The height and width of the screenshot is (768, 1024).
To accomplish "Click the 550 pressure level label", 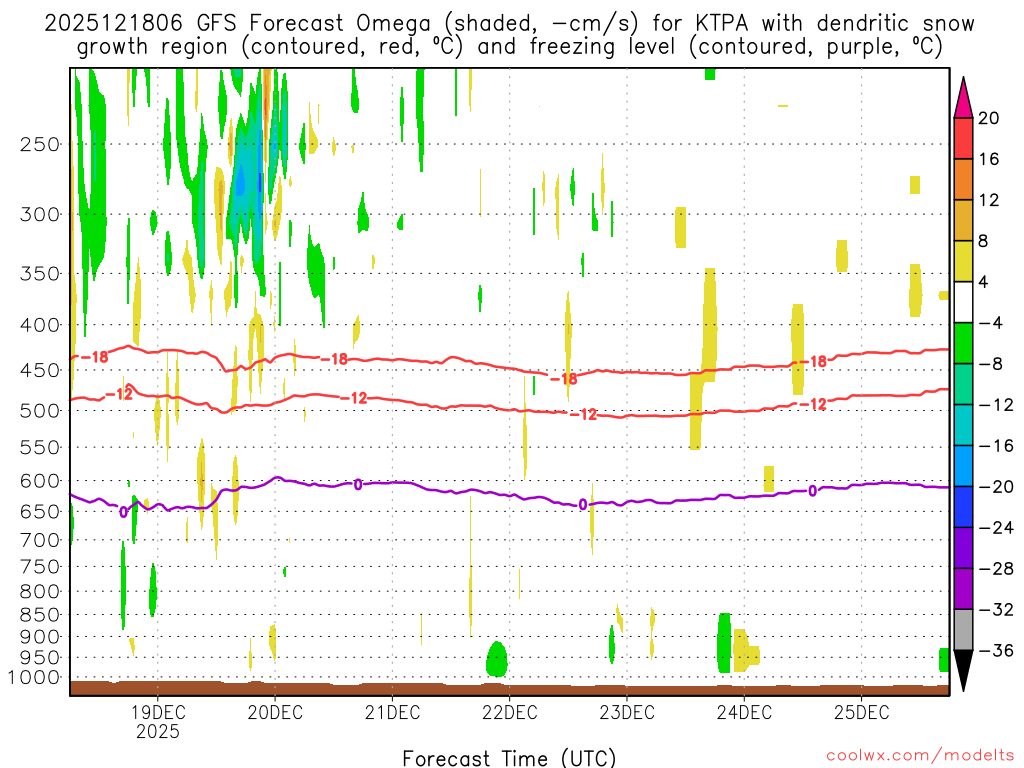I will (x=40, y=447).
